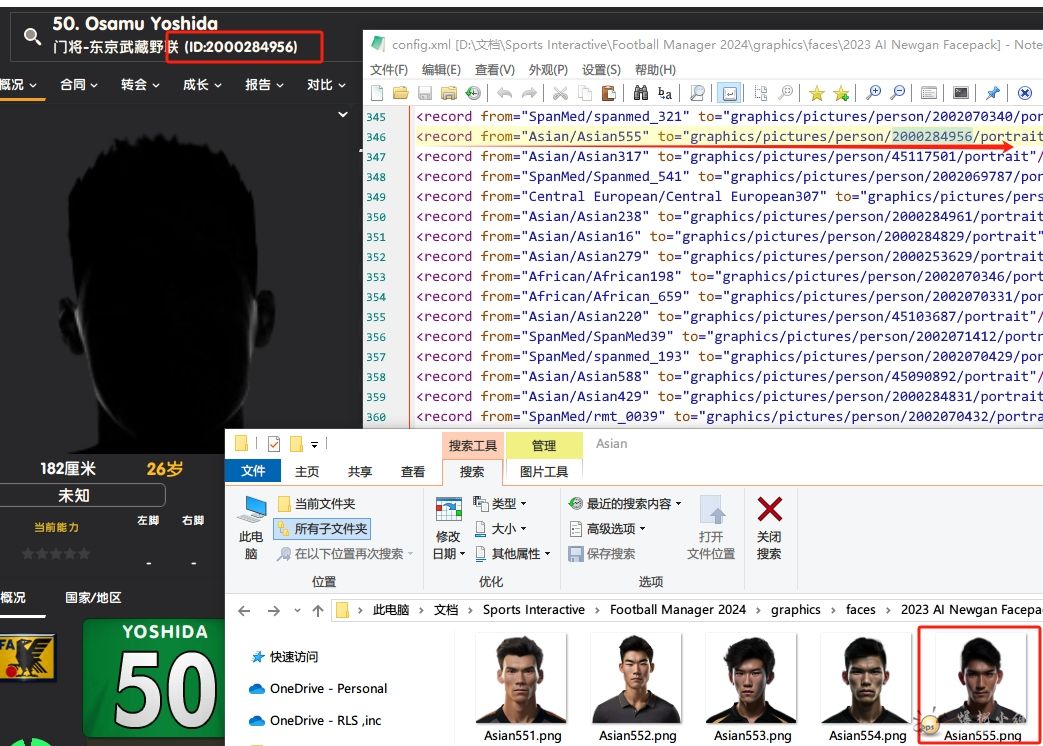
Task: Click the Always on Top pin icon
Action: tap(992, 93)
